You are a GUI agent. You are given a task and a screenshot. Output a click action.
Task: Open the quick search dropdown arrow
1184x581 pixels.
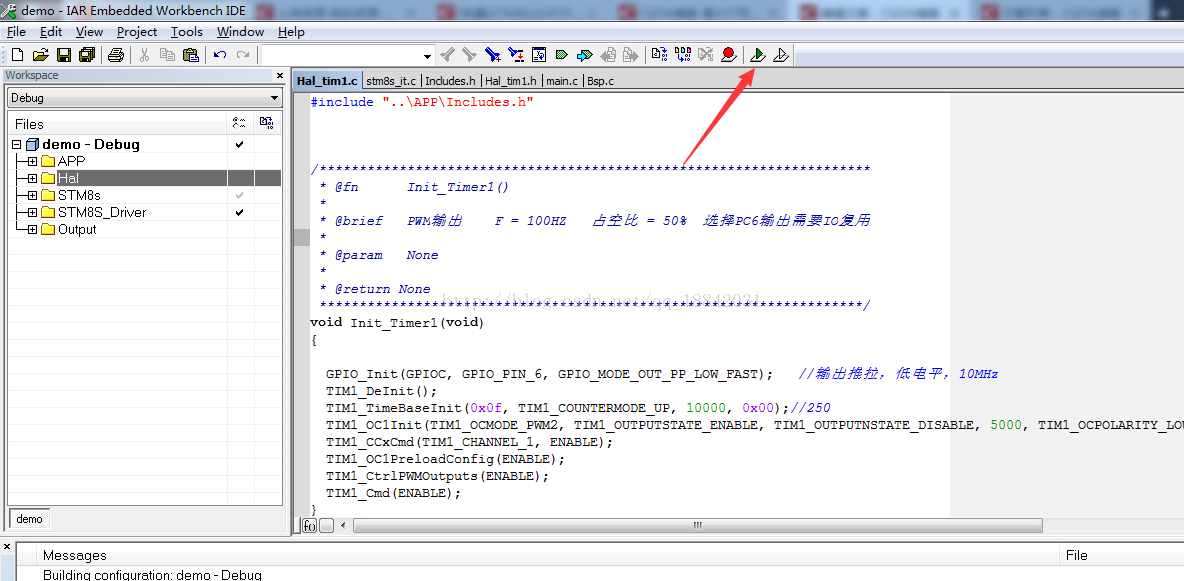[x=427, y=56]
